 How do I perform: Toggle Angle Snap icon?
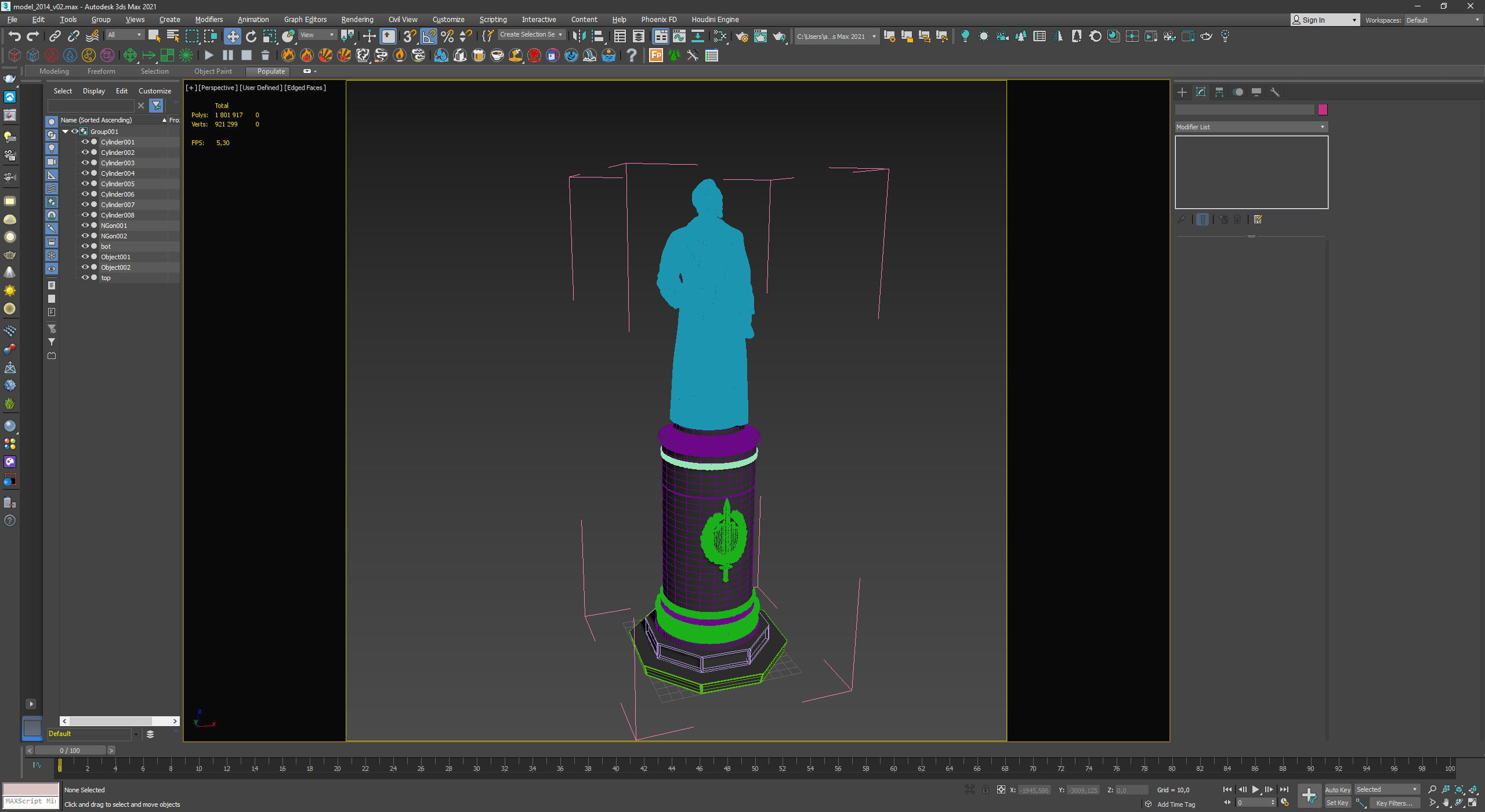tap(429, 37)
